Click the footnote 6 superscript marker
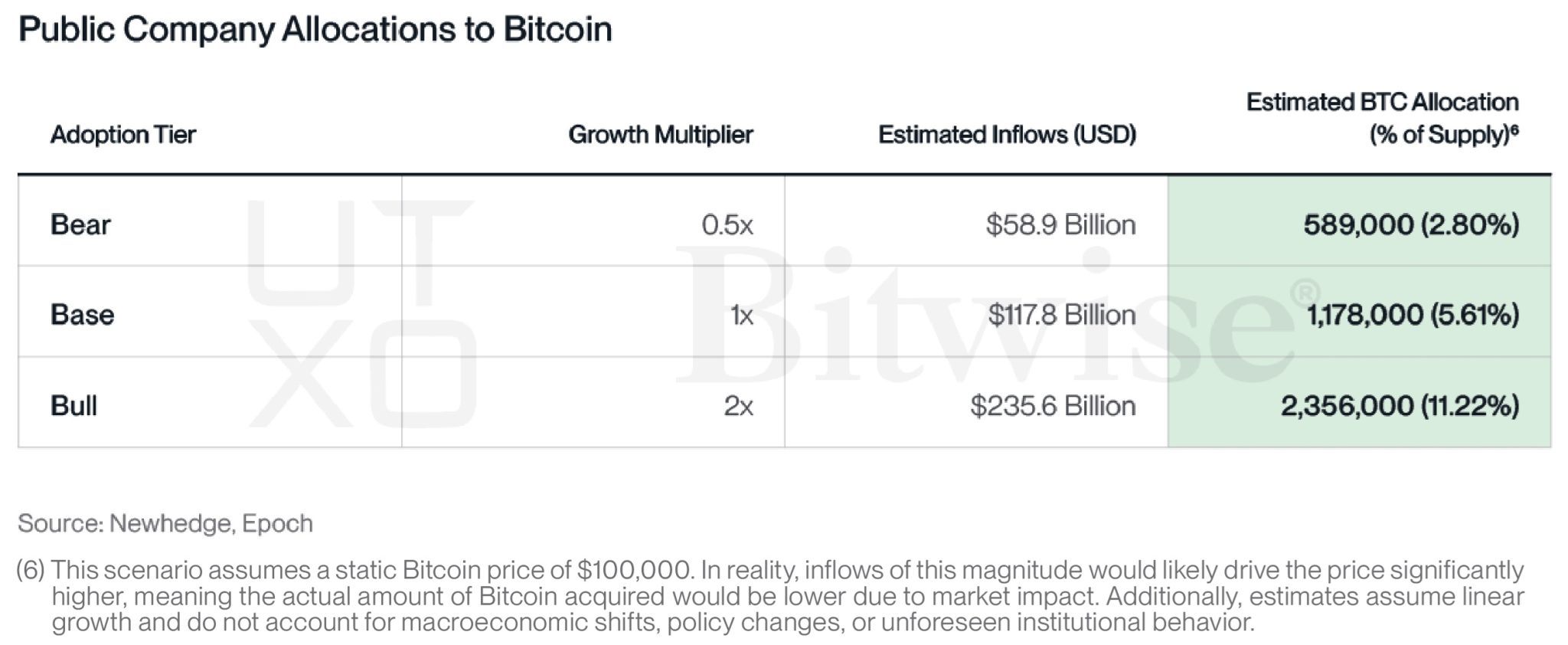This screenshot has width=1568, height=645. (x=1514, y=129)
